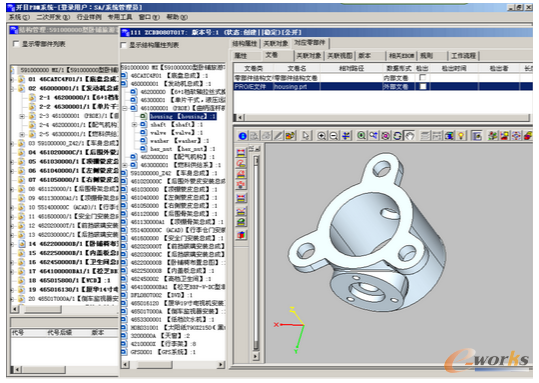Click the rotate view circular arrows icon
This screenshot has width=539, height=383.
click(x=398, y=136)
